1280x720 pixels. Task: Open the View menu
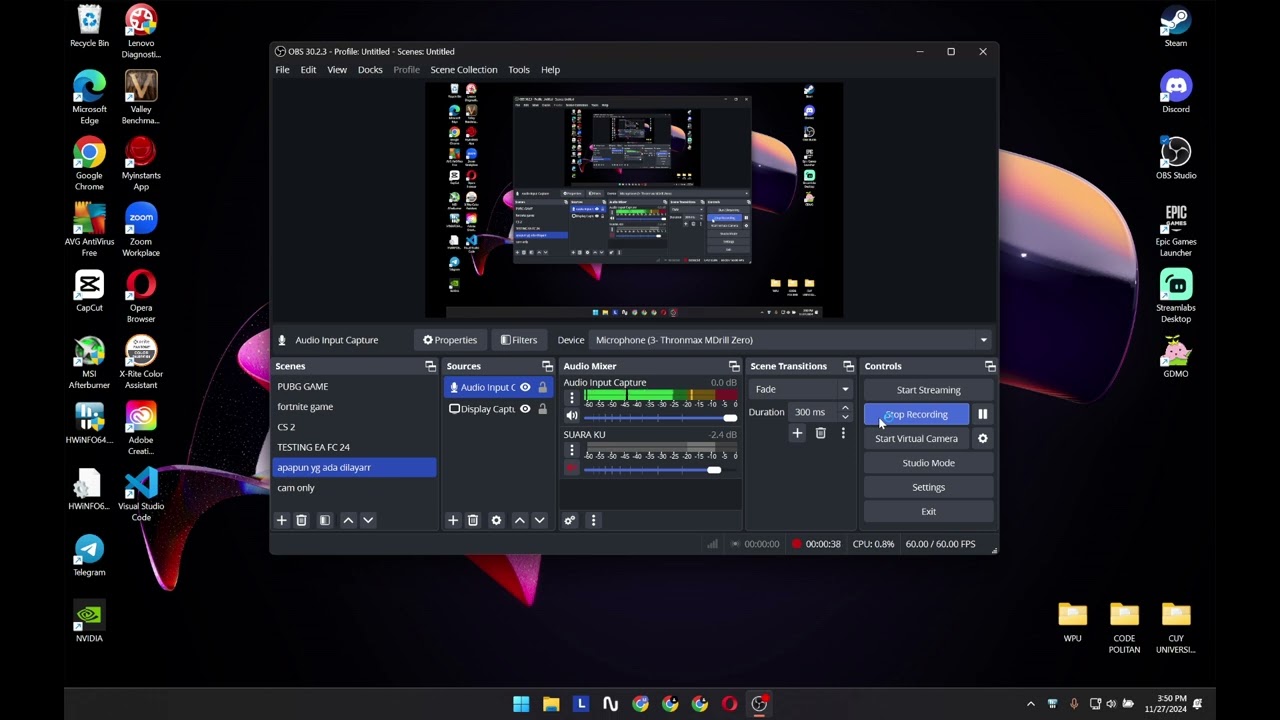[x=337, y=70]
